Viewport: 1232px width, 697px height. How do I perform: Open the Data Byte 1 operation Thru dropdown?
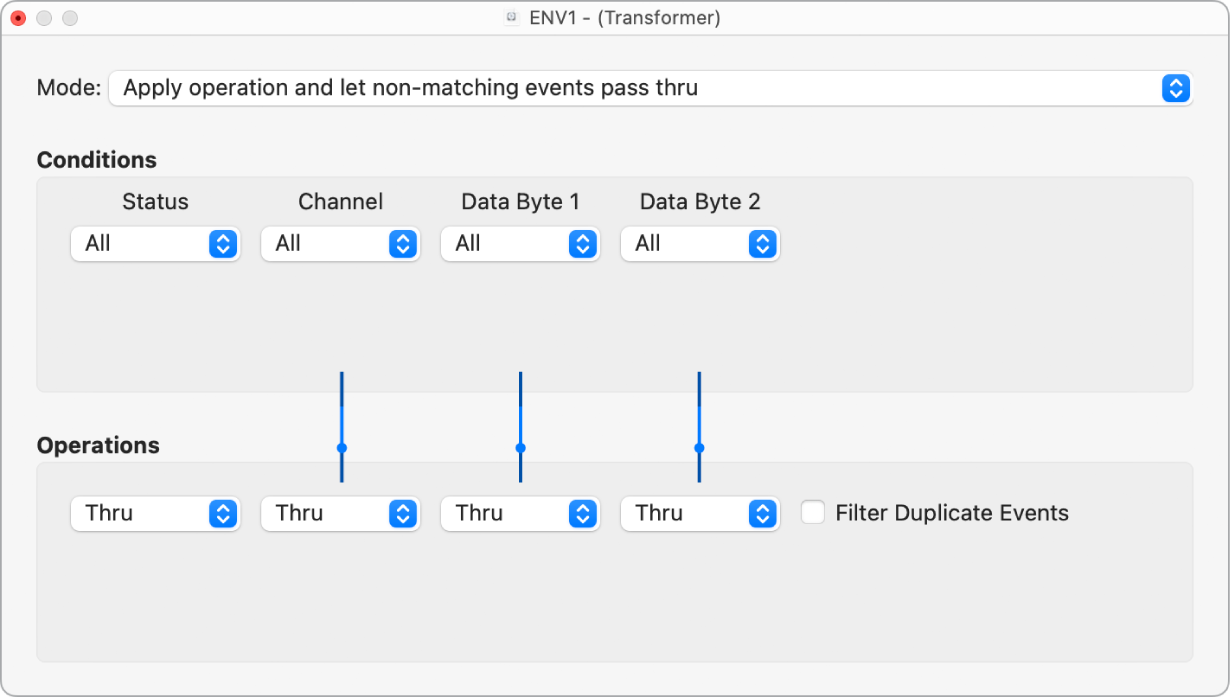tap(520, 513)
